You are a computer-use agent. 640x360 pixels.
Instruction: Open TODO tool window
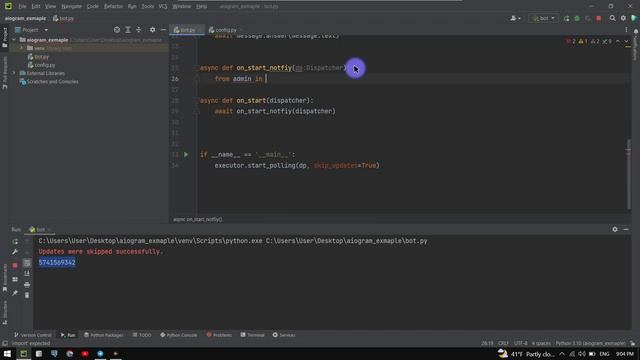point(142,335)
